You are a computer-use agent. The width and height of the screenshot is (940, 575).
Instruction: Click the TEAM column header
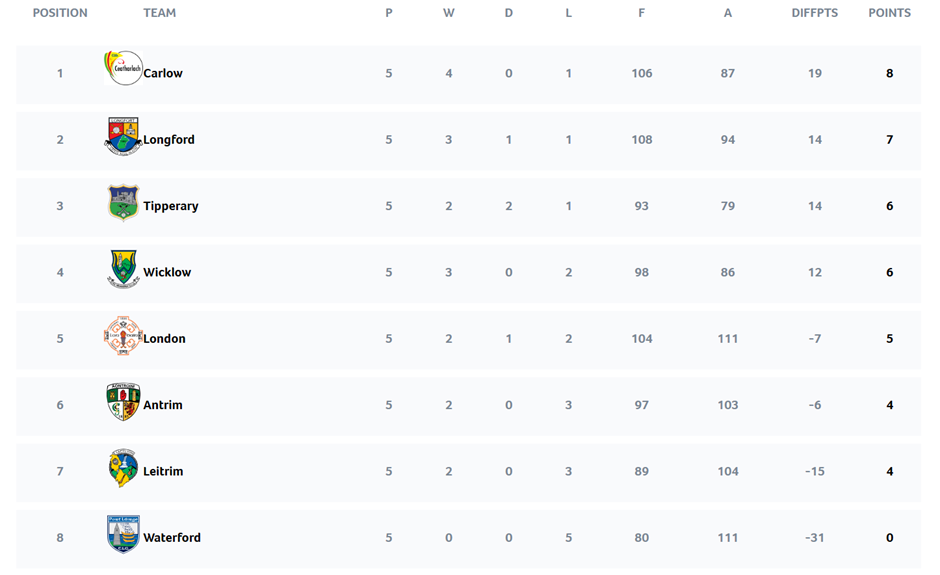(x=160, y=13)
